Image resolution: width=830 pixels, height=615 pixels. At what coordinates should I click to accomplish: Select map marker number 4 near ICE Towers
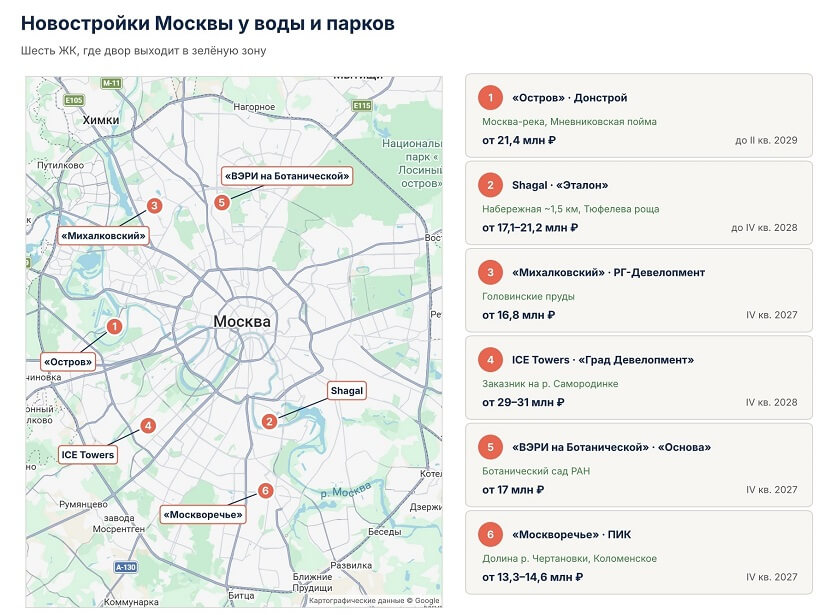click(148, 426)
